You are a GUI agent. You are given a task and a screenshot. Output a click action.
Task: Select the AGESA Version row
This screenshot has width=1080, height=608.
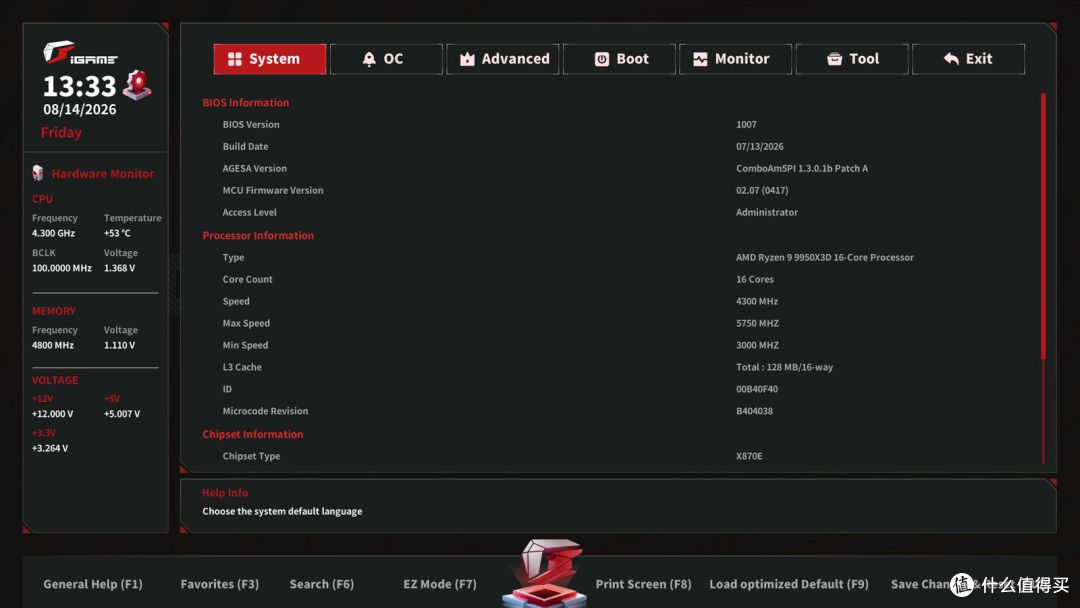click(618, 169)
